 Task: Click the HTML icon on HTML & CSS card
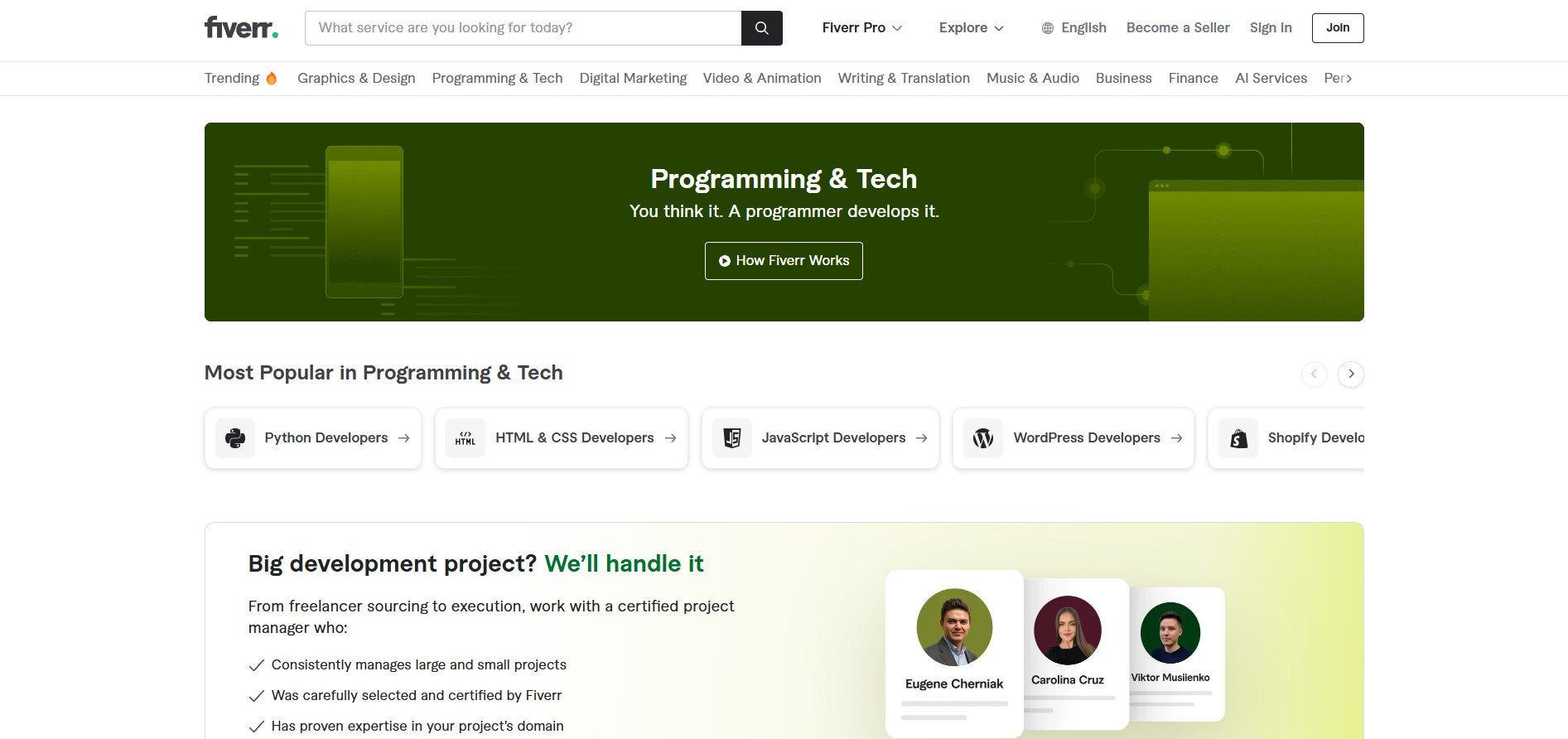point(466,438)
